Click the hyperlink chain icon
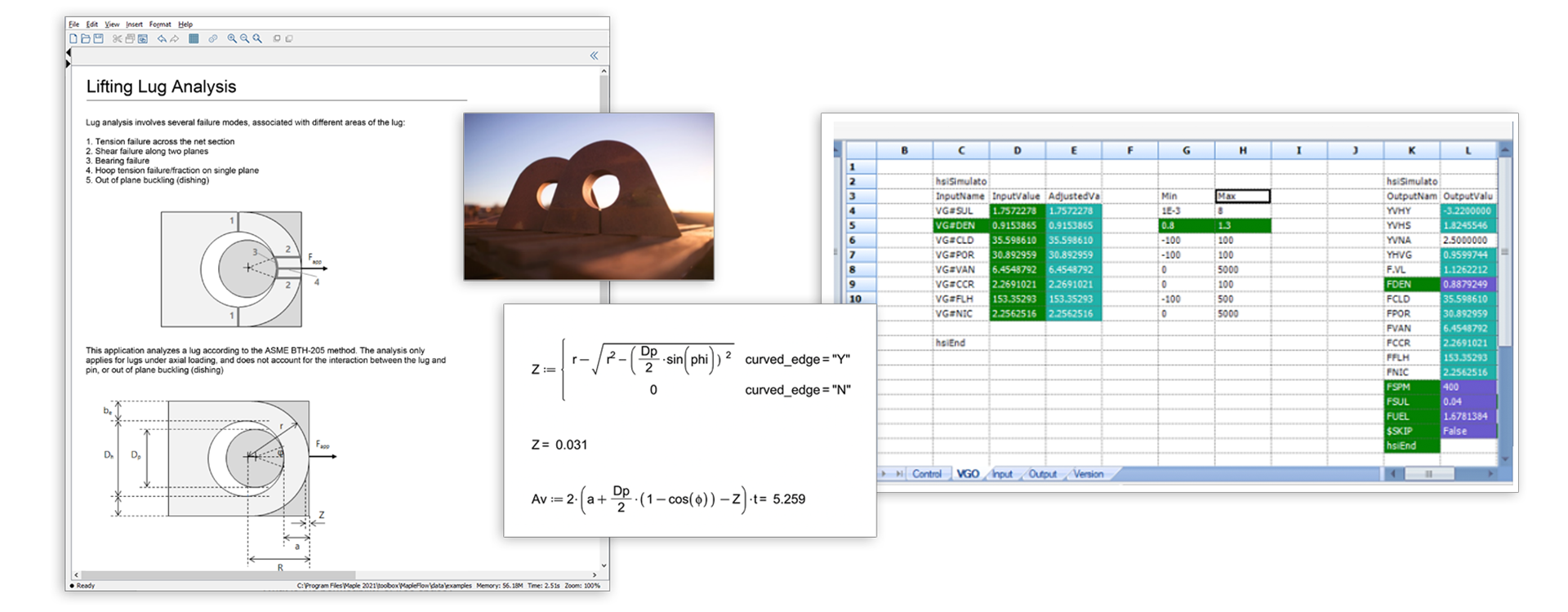The width and height of the screenshot is (1568, 612). 213,38
